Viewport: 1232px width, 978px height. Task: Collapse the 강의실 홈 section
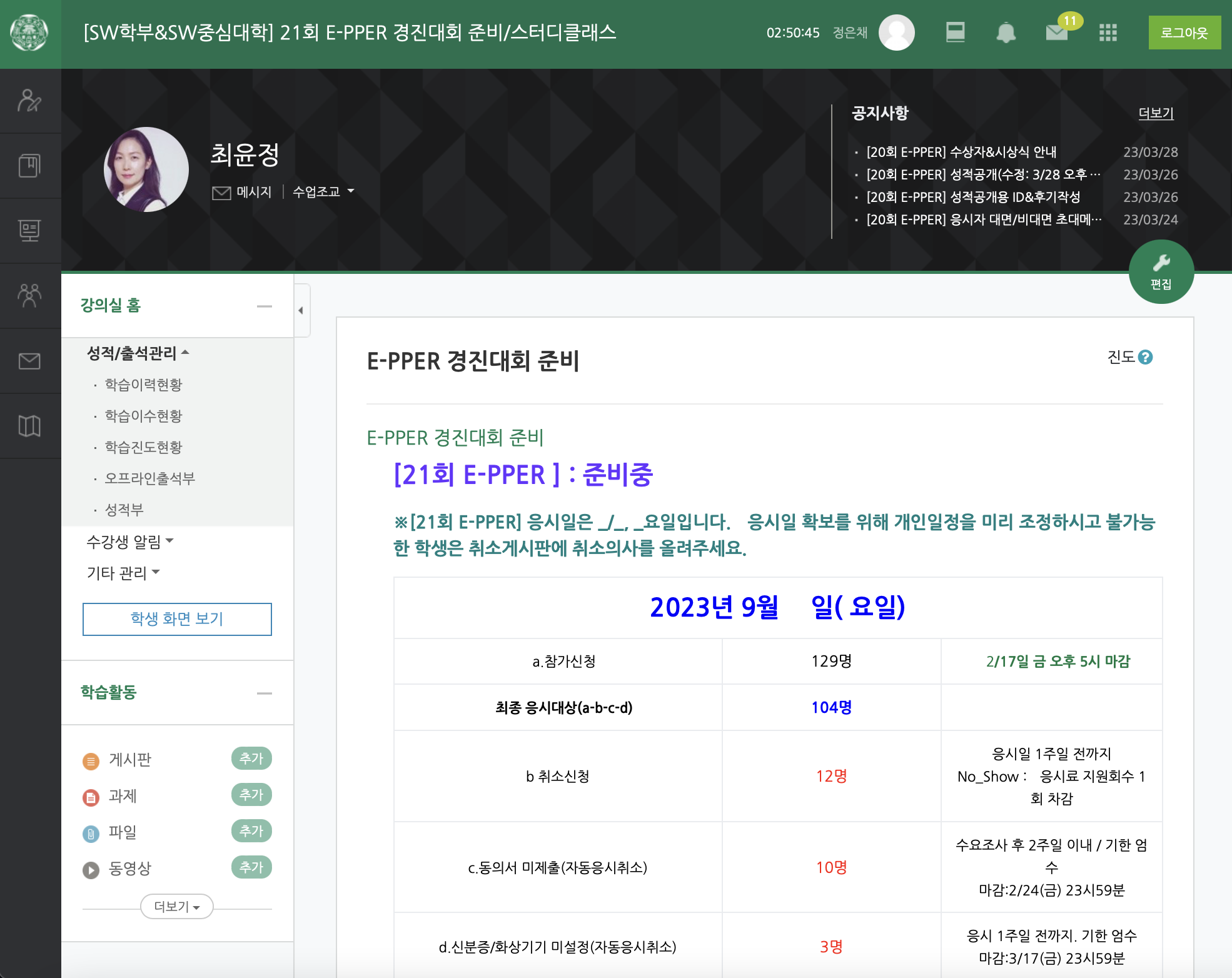pos(264,306)
